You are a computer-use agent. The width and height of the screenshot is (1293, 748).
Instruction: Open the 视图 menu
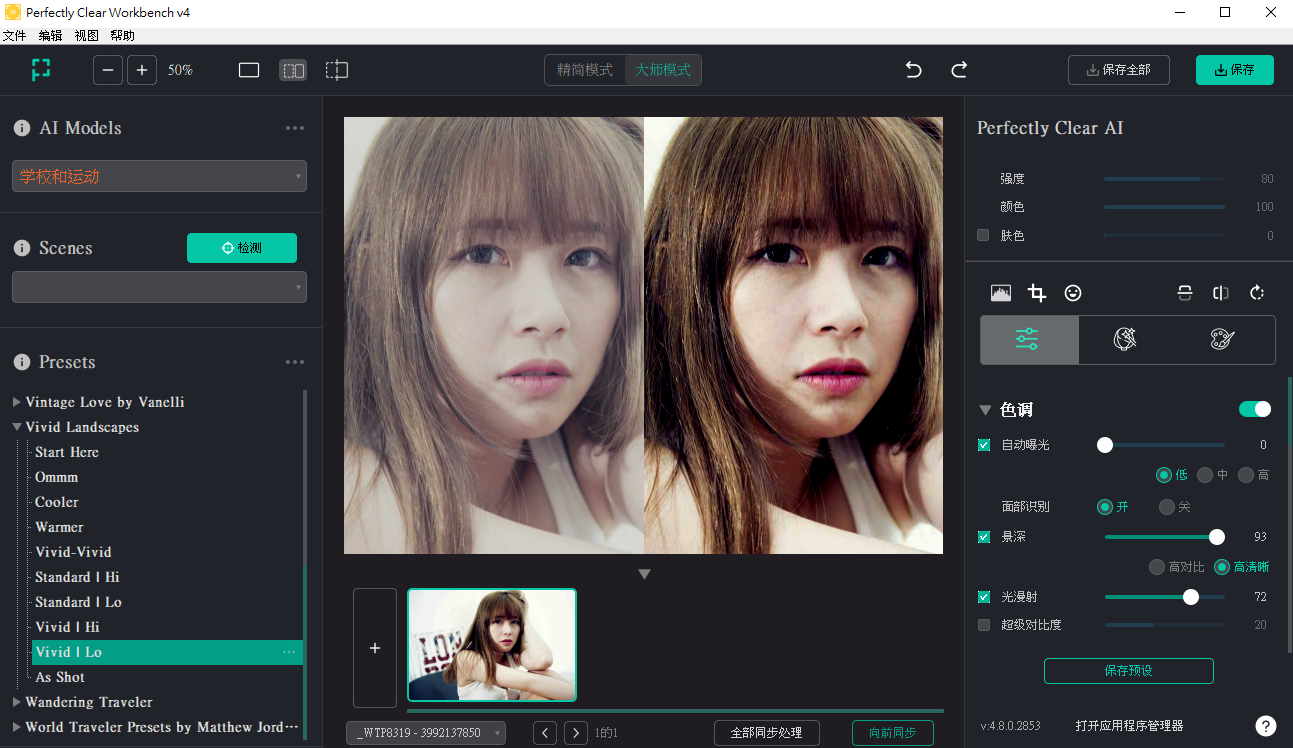pyautogui.click(x=87, y=35)
